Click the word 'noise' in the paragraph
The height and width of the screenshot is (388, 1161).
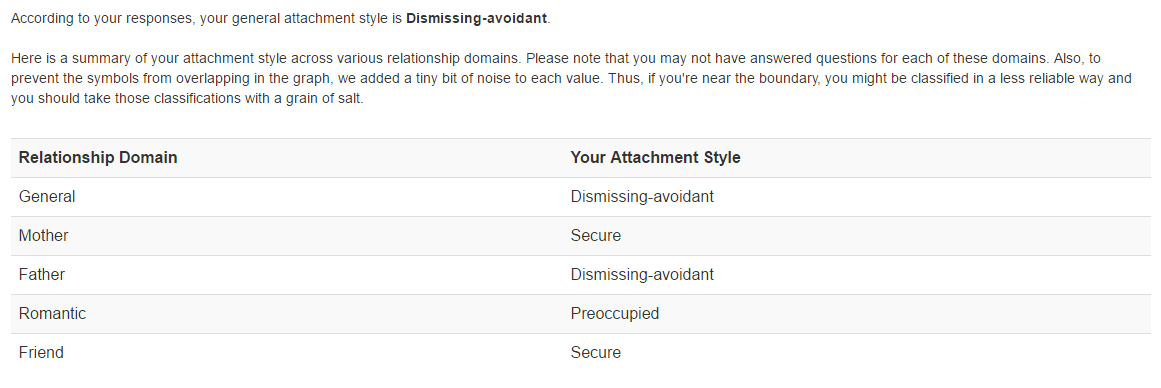pos(492,78)
